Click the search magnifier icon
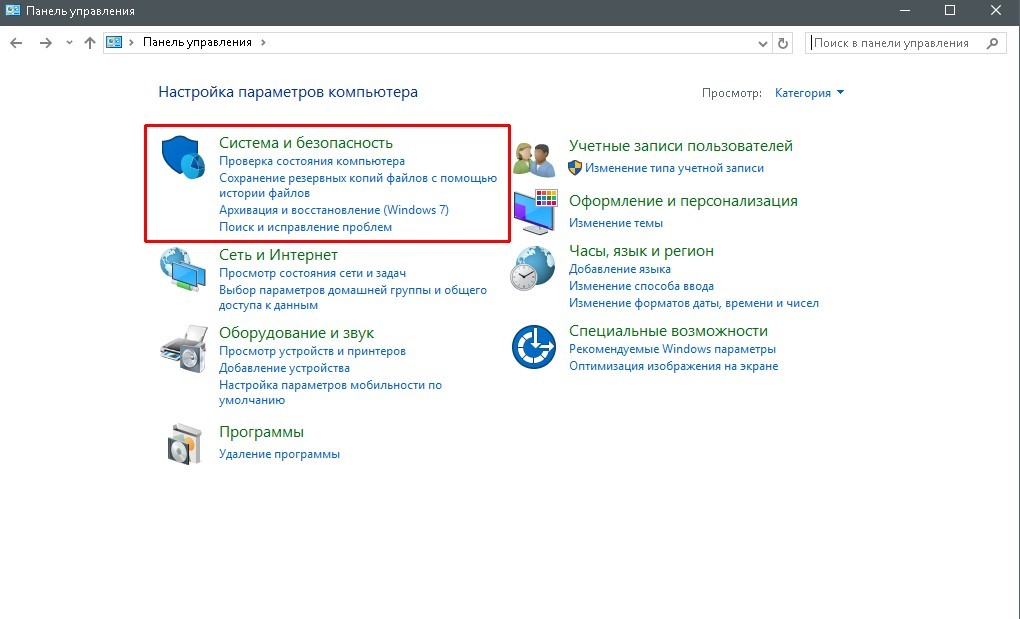The image size is (1020, 619). (x=992, y=43)
